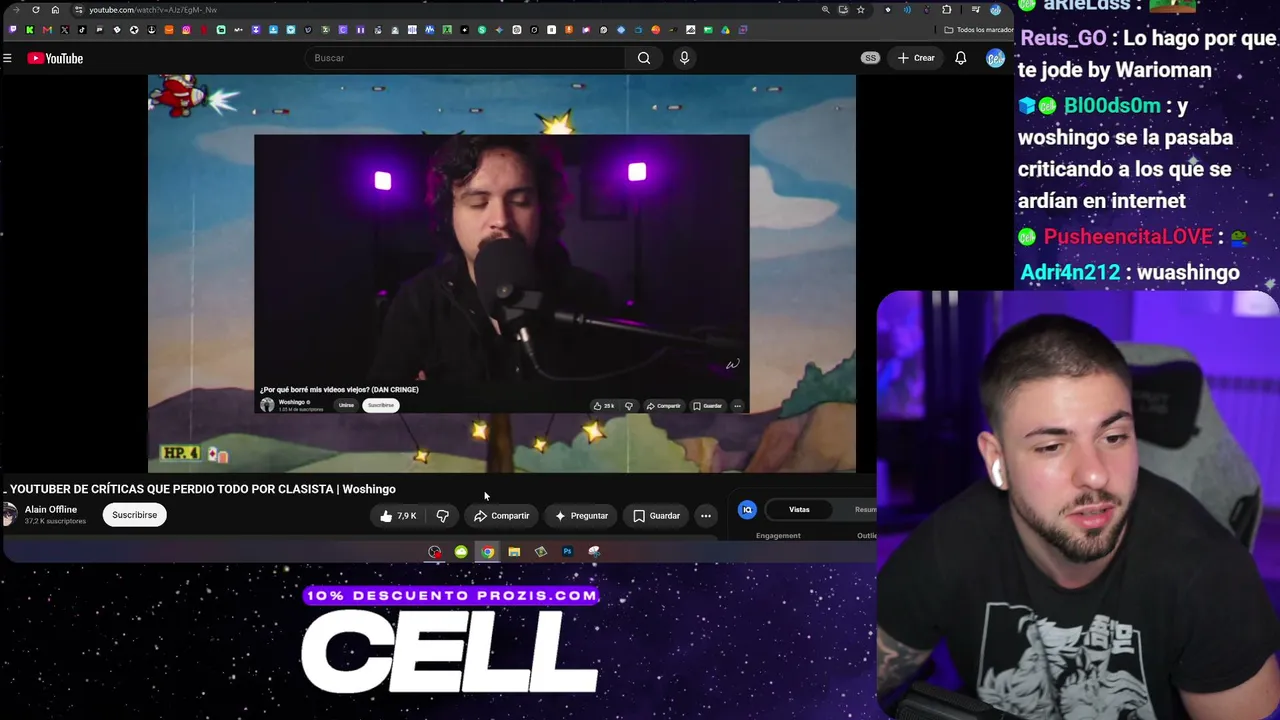The height and width of the screenshot is (720, 1280).
Task: Go to the browser home page
Action: coord(55,10)
